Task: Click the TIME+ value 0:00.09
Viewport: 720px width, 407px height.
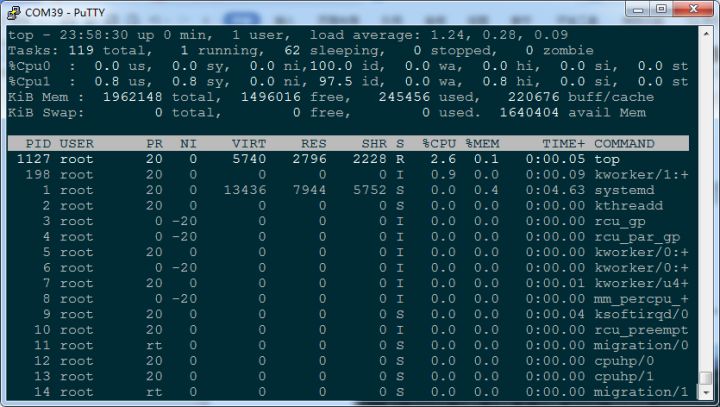Action: pyautogui.click(x=555, y=175)
